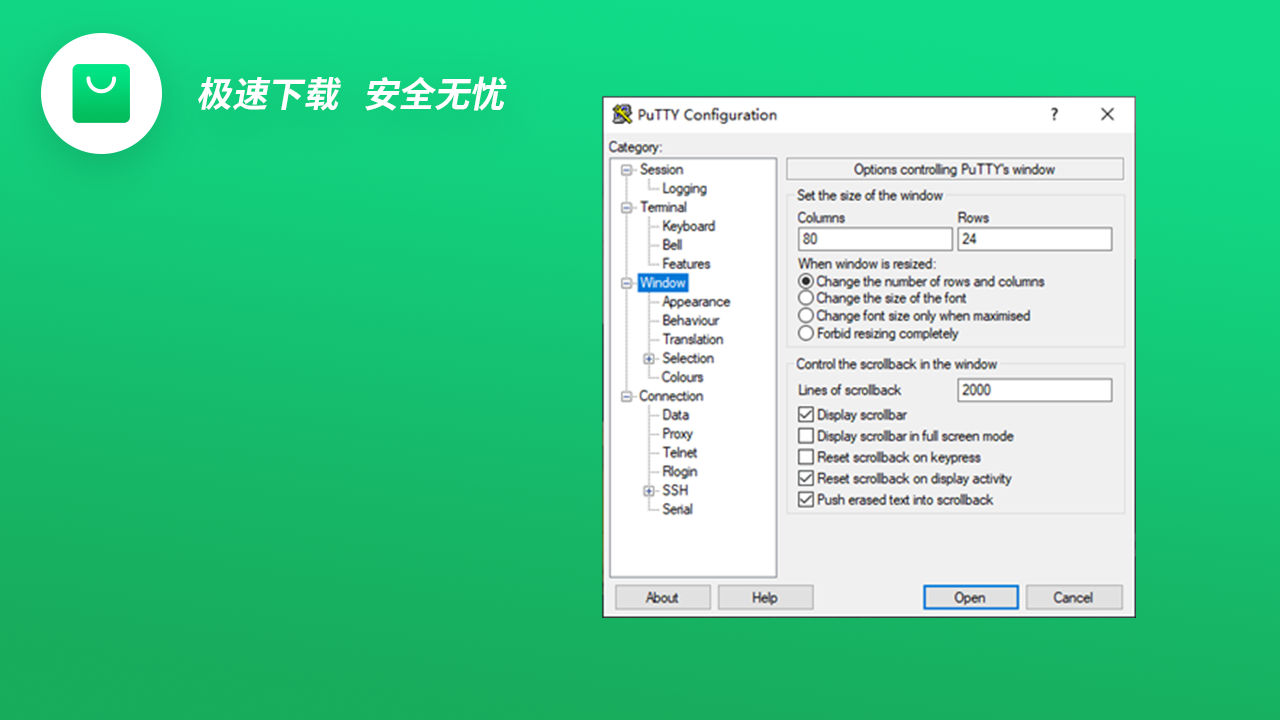Expand the SSH tree branch
1280x720 pixels.
[x=650, y=490]
